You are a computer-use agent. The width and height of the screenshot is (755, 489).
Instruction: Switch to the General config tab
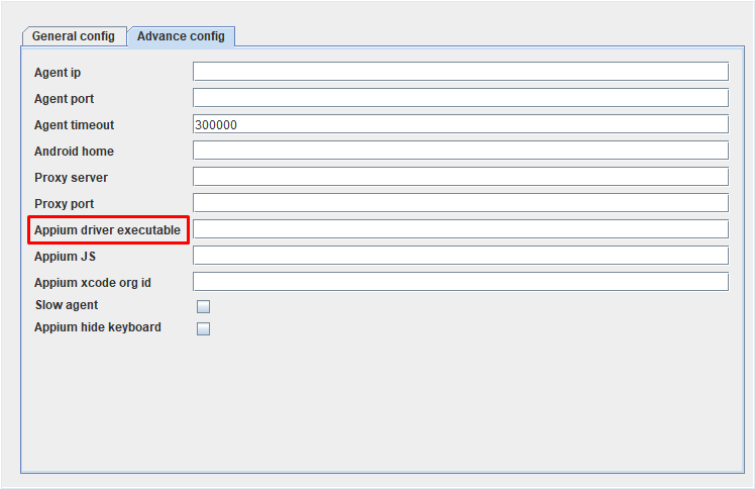point(74,36)
